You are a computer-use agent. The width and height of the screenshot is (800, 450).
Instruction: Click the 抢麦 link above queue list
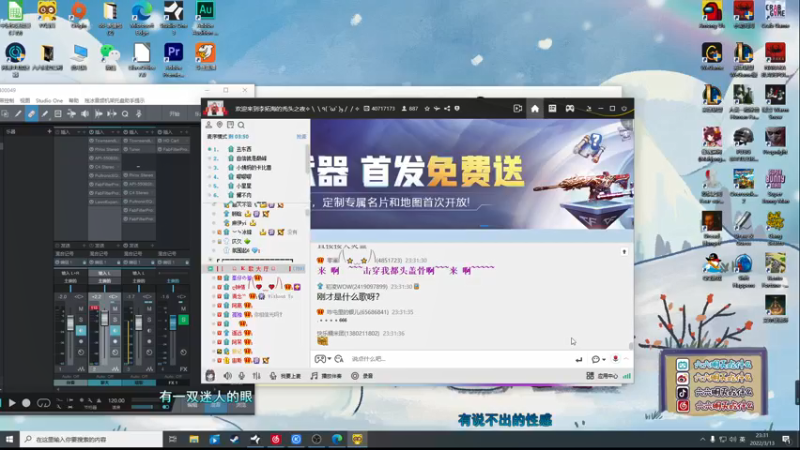click(x=302, y=137)
